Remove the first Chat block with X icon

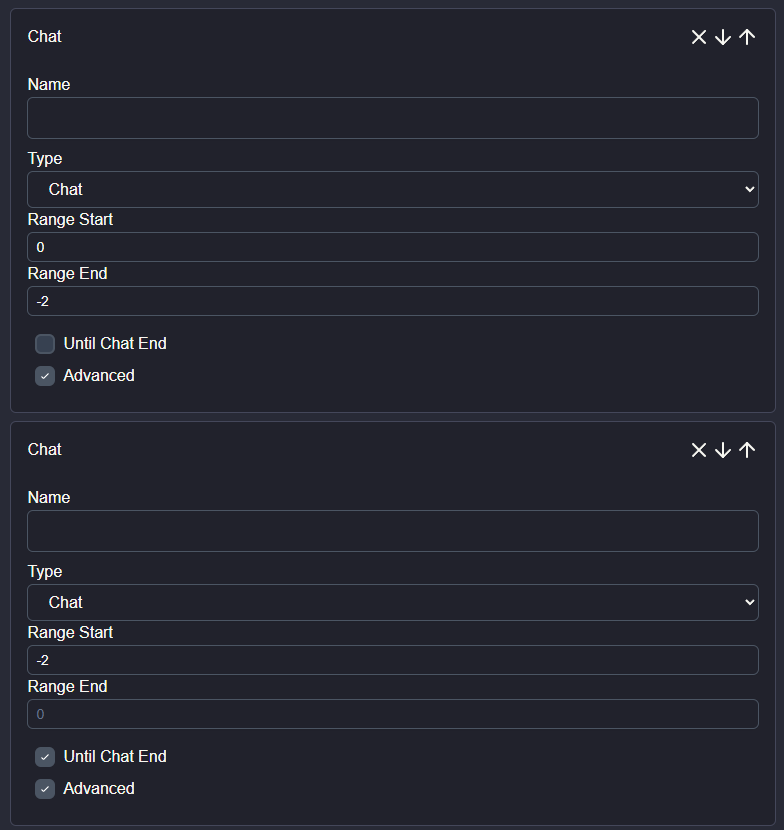pyautogui.click(x=699, y=37)
